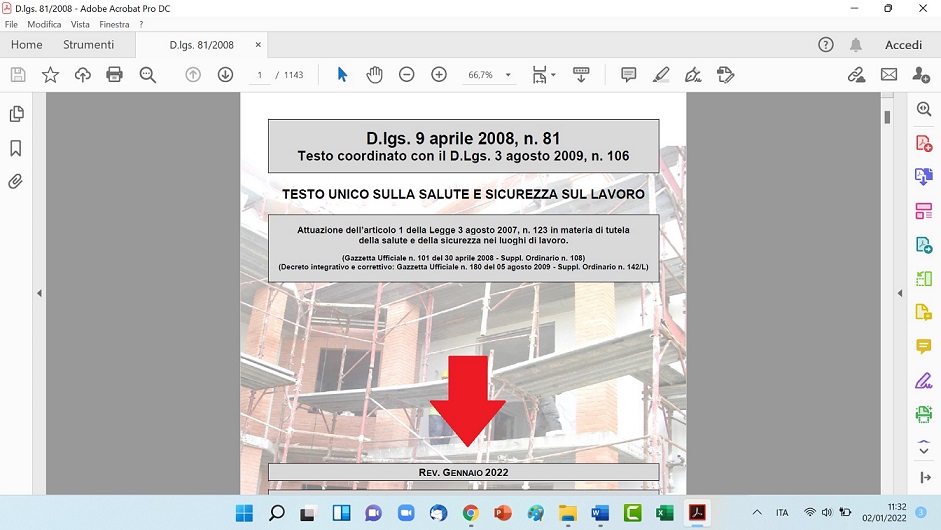This screenshot has width=941, height=530.
Task: Open the zoom level 66,7% dropdown
Action: pyautogui.click(x=508, y=75)
